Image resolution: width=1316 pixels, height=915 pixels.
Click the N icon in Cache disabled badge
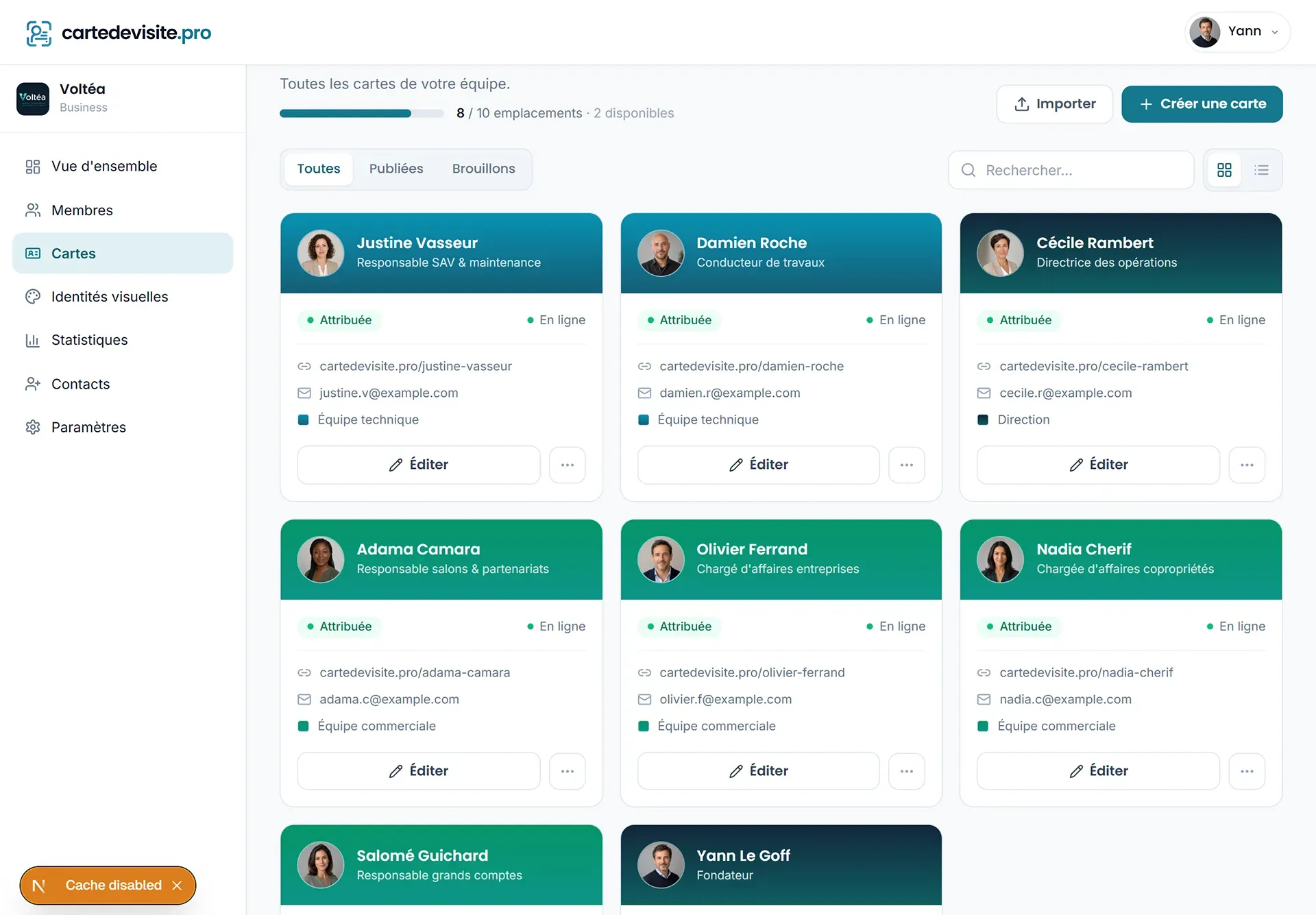click(39, 886)
